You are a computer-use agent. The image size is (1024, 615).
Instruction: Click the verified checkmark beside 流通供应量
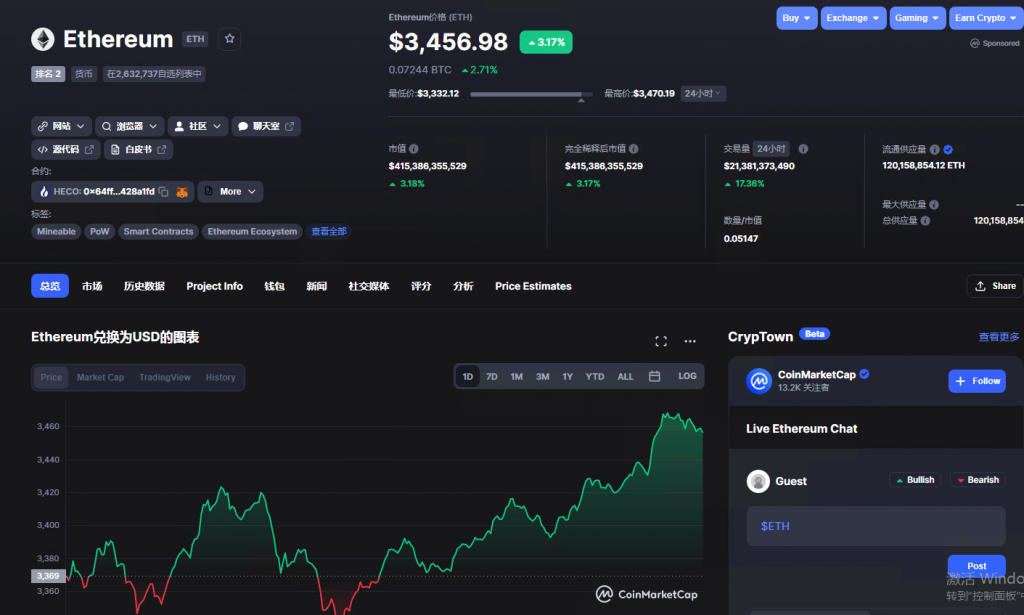[x=948, y=150]
